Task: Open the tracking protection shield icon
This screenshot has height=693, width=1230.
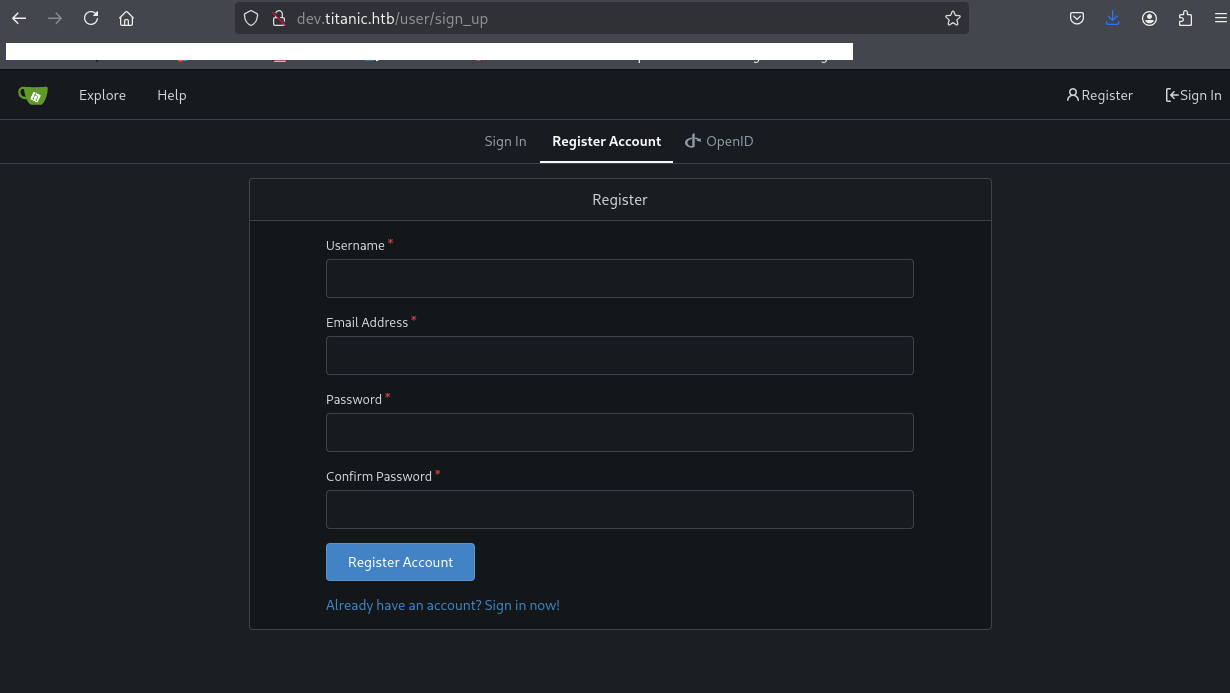Action: 252,18
